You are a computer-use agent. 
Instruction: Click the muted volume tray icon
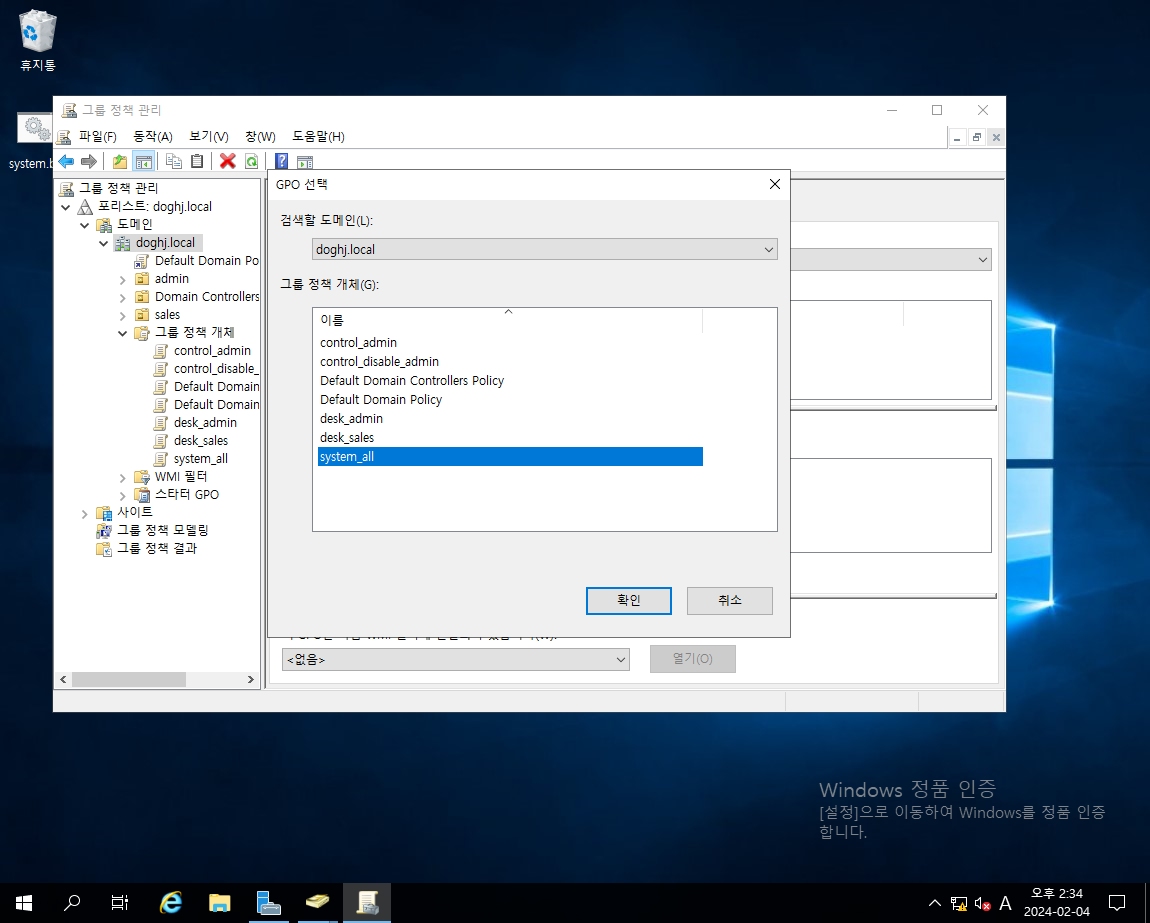pyautogui.click(x=982, y=903)
